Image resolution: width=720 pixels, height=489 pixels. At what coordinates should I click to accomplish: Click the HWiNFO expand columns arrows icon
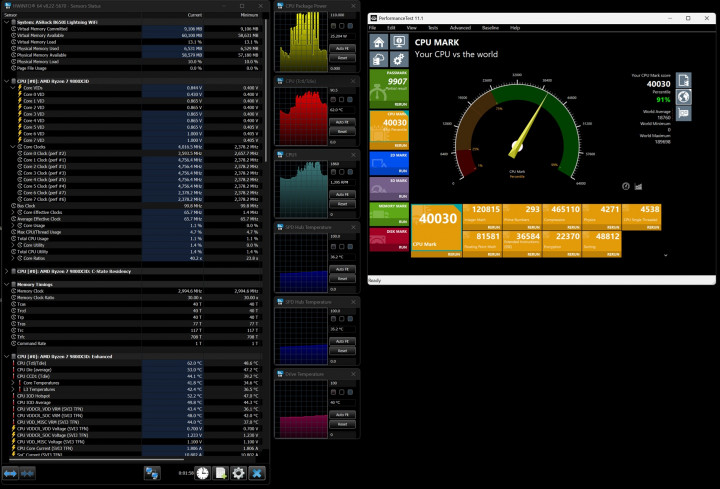pyautogui.click(x=10, y=473)
